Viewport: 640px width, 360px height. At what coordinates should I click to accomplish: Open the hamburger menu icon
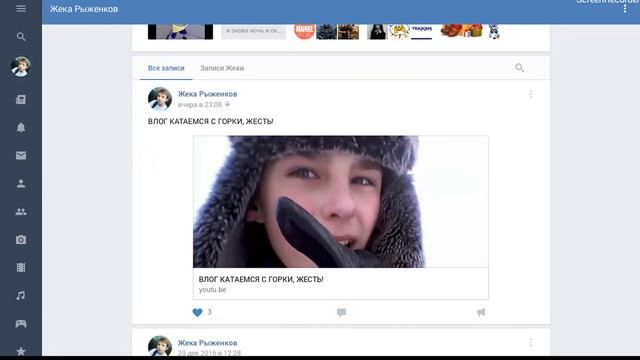pos(21,9)
